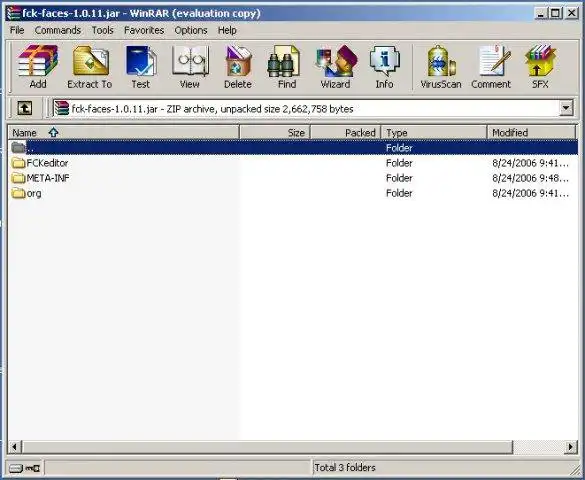Viewport: 585px width, 480px height.
Task: Launch the Wizard tool
Action: 335,66
